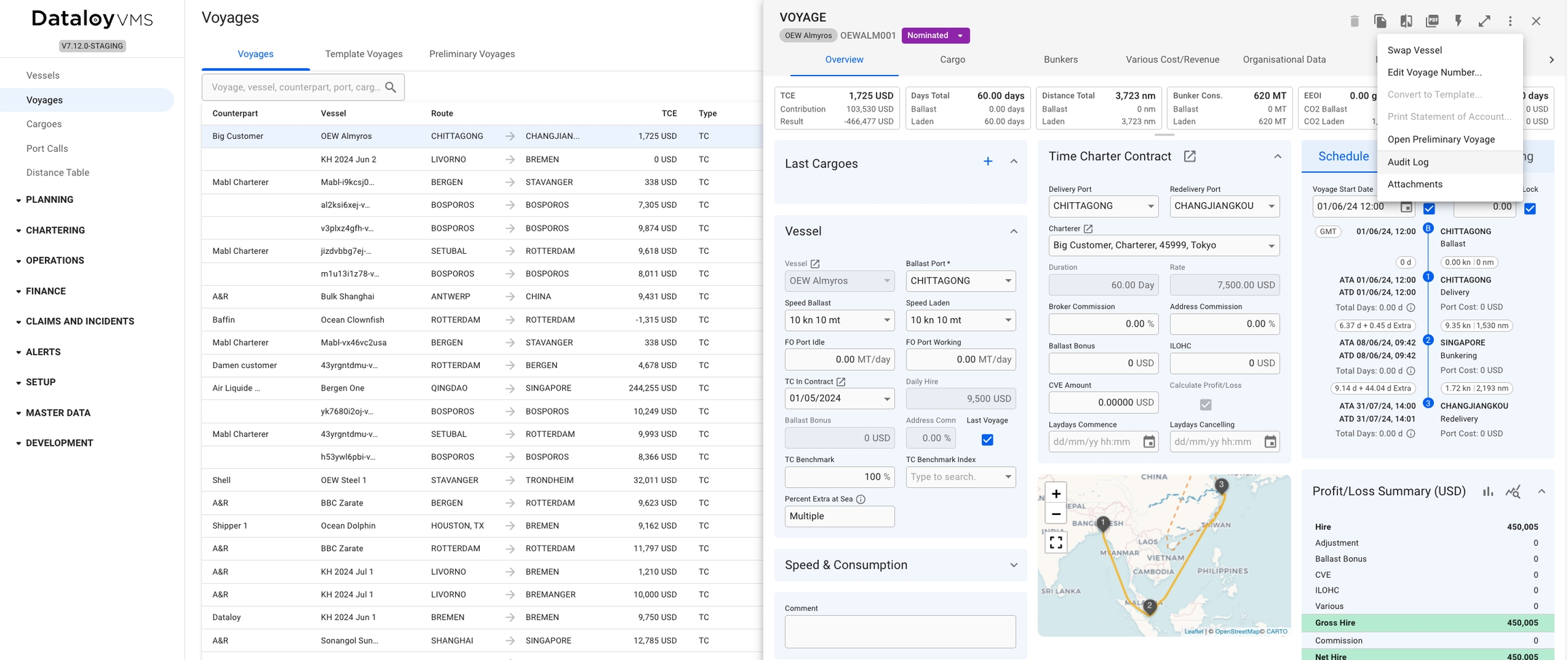This screenshot has width=1568, height=660.
Task: Toggle checkbox next to Voyage Start Date
Action: pyautogui.click(x=1429, y=208)
